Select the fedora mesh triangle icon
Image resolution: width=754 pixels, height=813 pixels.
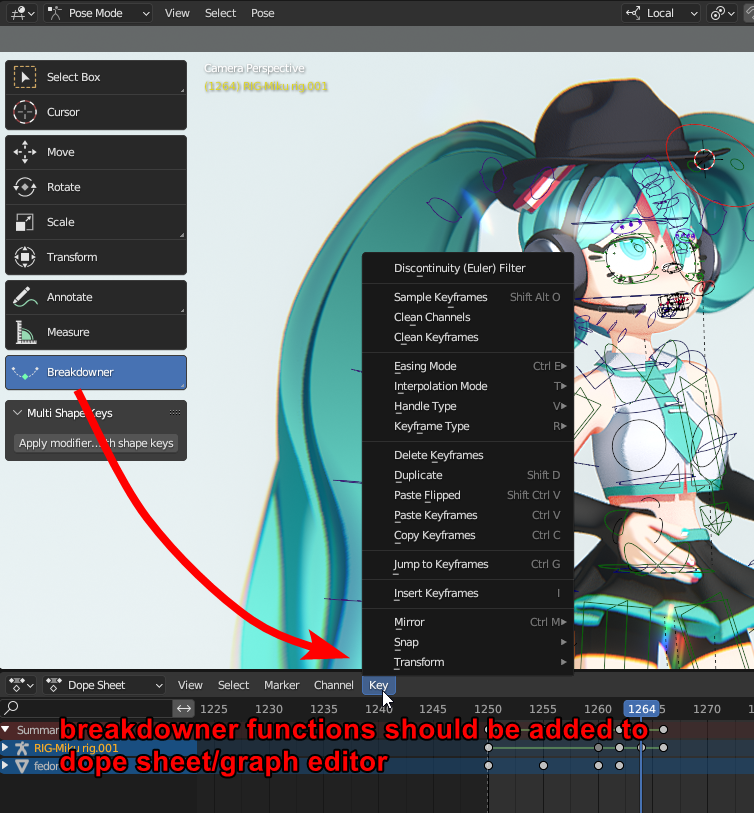pos(22,766)
